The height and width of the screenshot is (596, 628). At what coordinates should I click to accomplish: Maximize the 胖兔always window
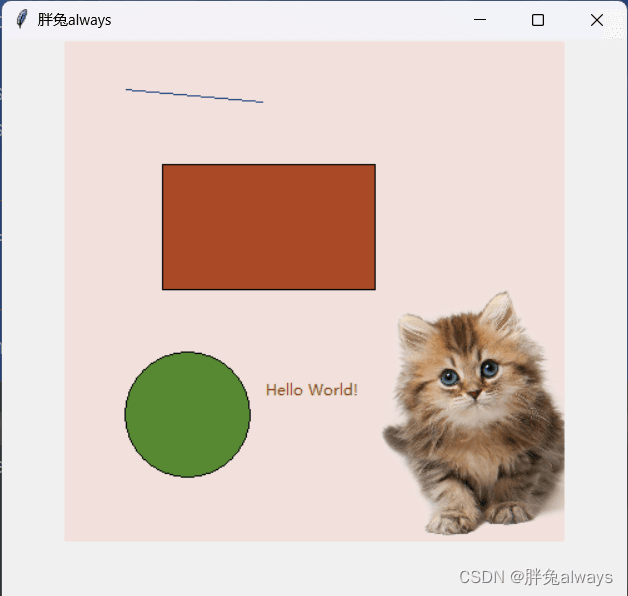click(537, 20)
